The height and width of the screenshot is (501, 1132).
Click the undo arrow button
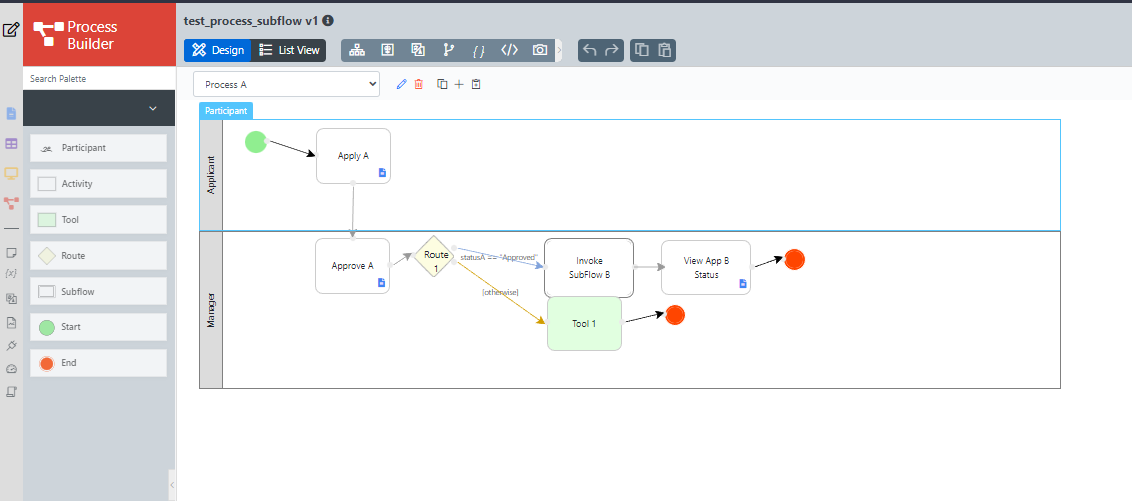[x=590, y=50]
